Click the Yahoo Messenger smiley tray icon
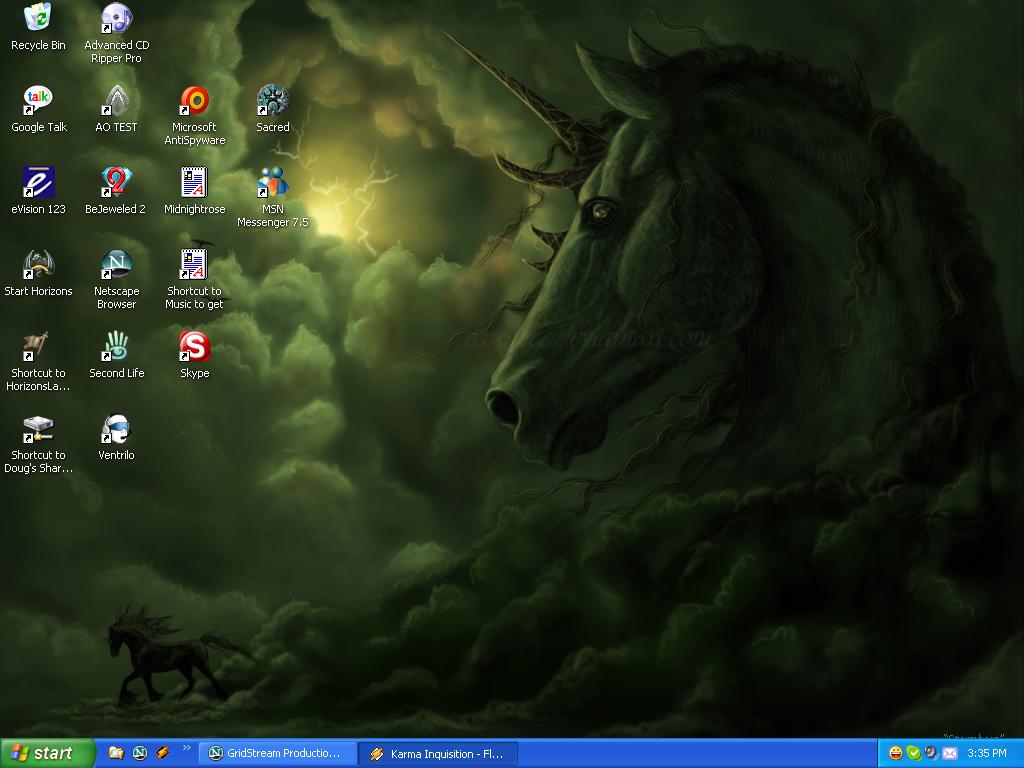 [x=896, y=753]
